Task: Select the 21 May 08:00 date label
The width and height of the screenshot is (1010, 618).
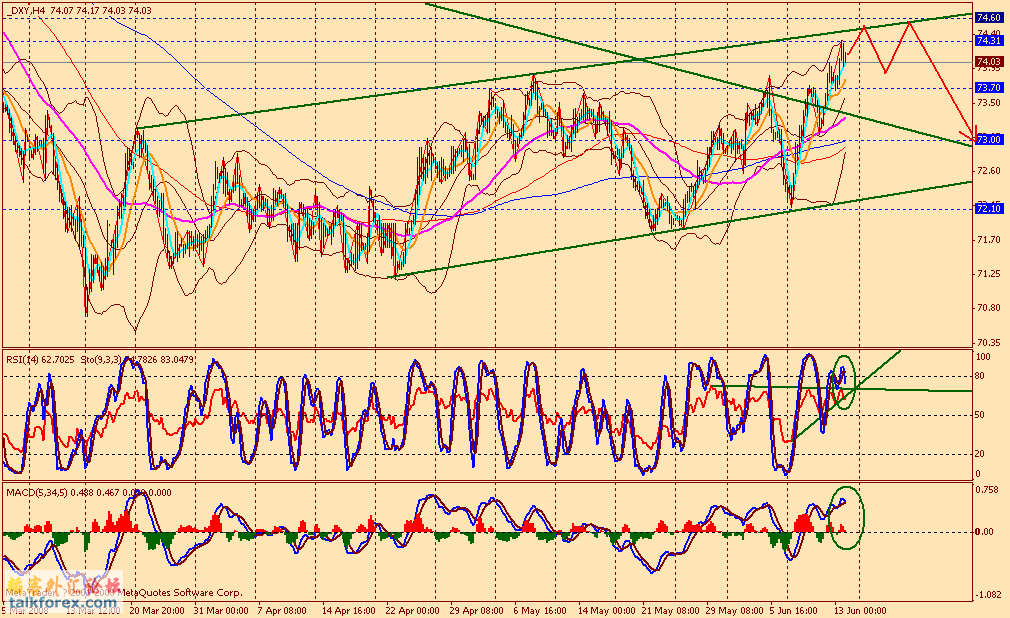Action: [670, 610]
